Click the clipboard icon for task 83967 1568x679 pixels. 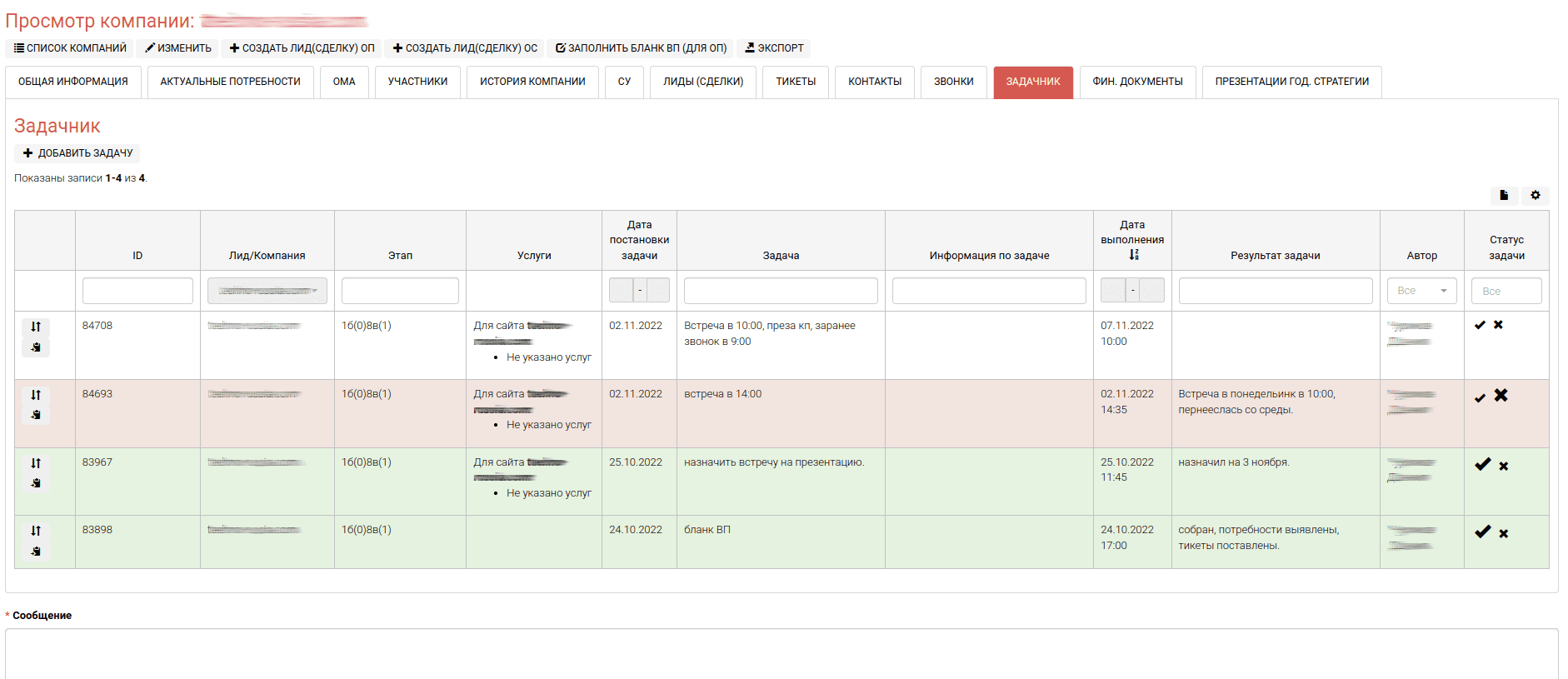(36, 483)
